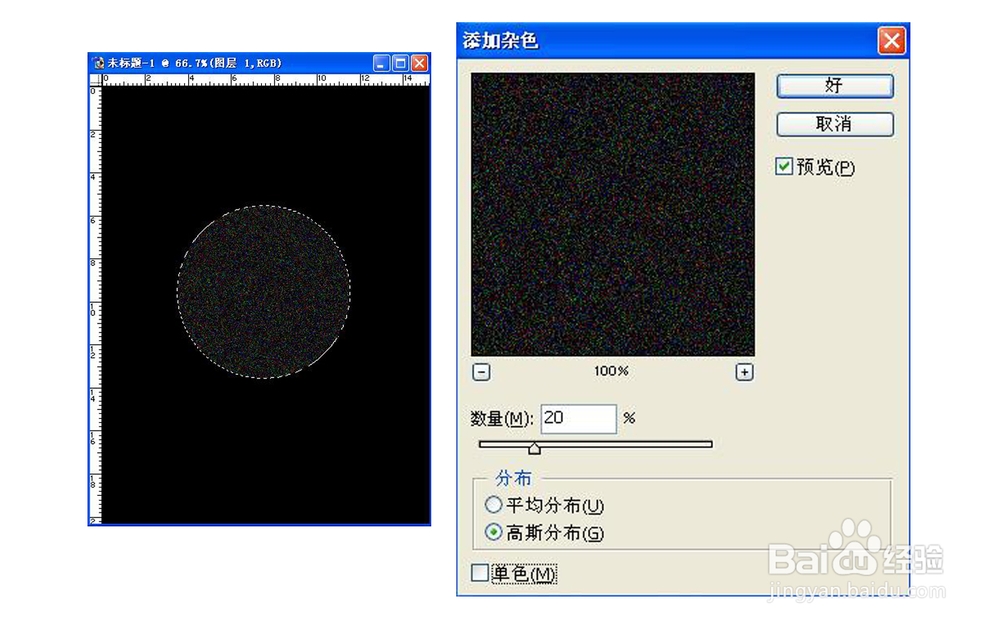Enable the 单色(M) checkbox
1000x625 pixels.
(x=480, y=573)
